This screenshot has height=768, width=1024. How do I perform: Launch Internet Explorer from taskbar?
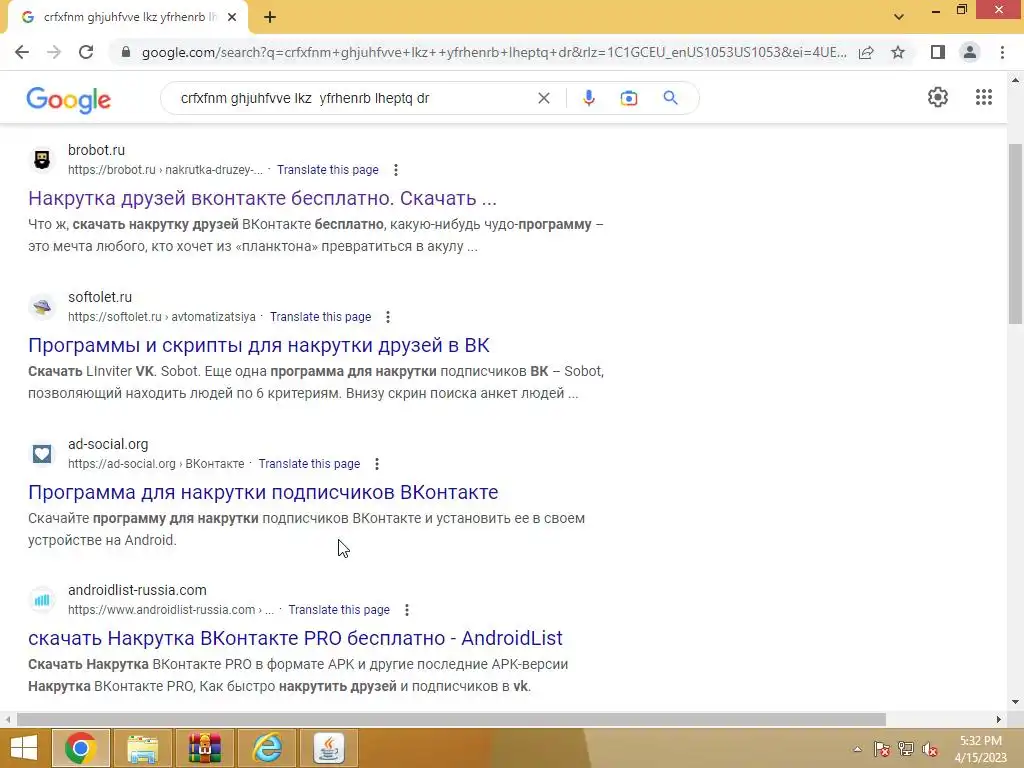267,748
